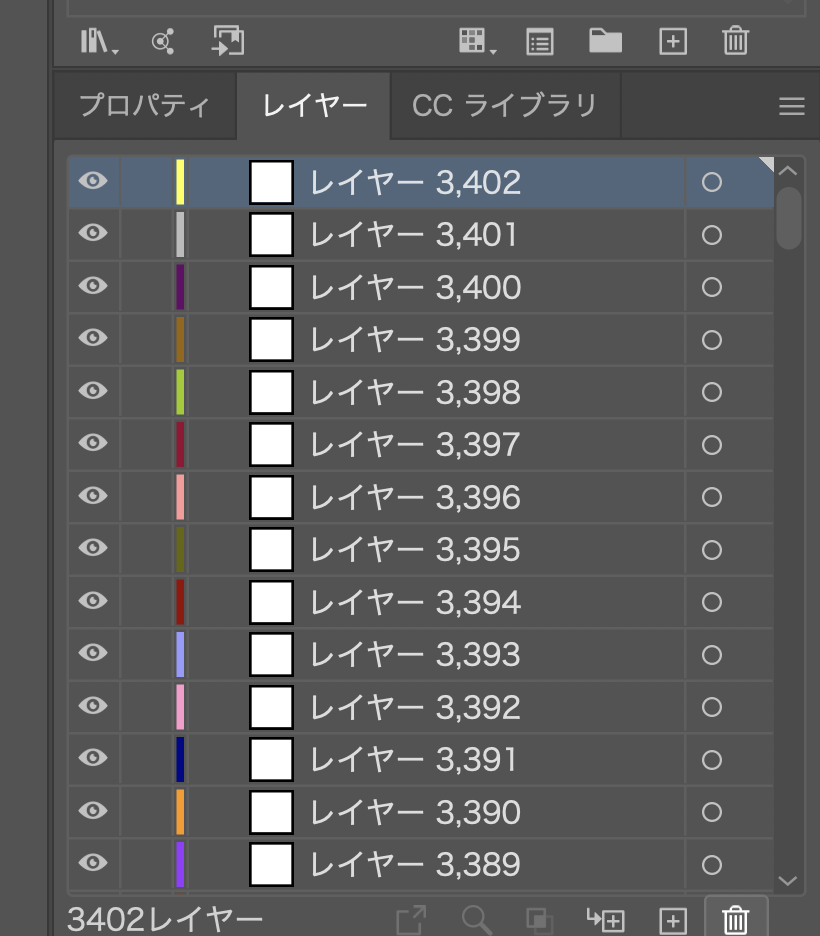This screenshot has height=936, width=820.
Task: Click the New Color Group folder icon
Action: pyautogui.click(x=605, y=41)
